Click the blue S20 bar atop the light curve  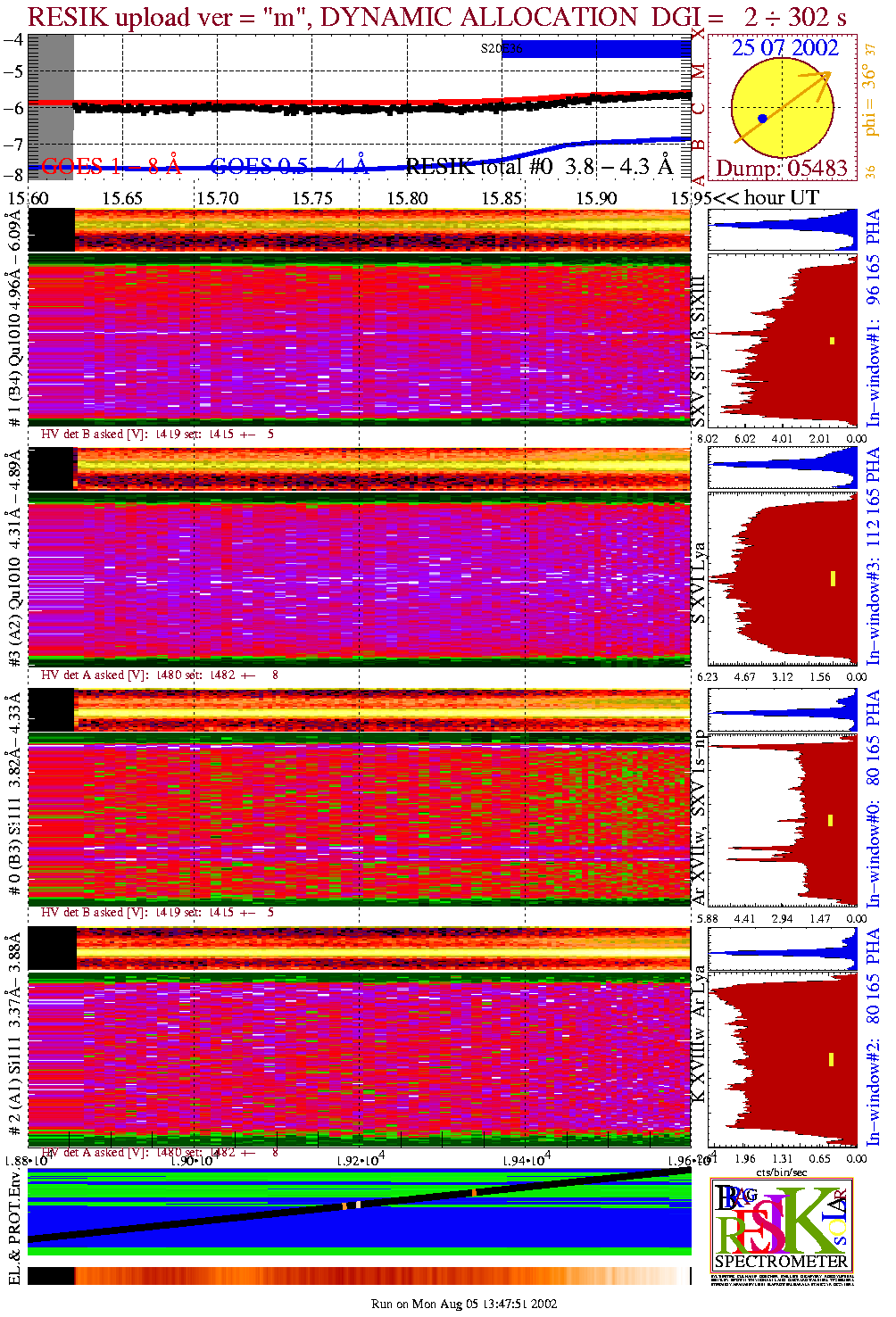(x=598, y=49)
